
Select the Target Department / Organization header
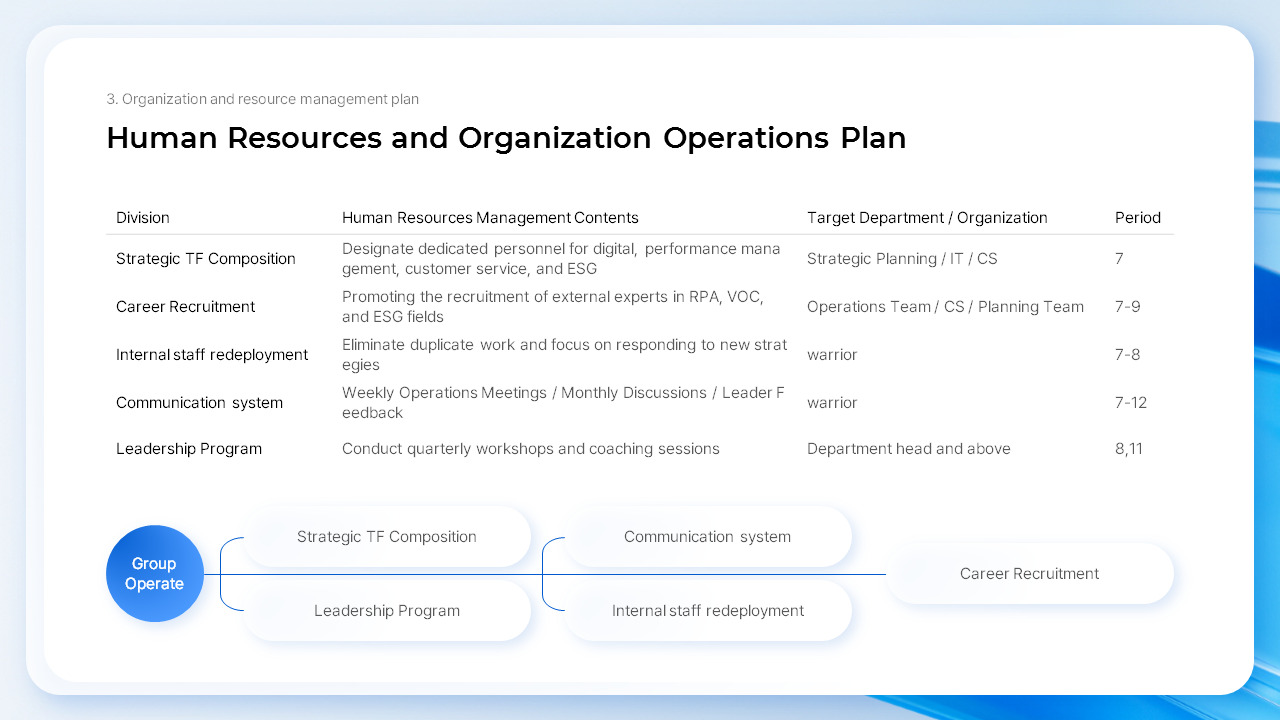(x=928, y=217)
